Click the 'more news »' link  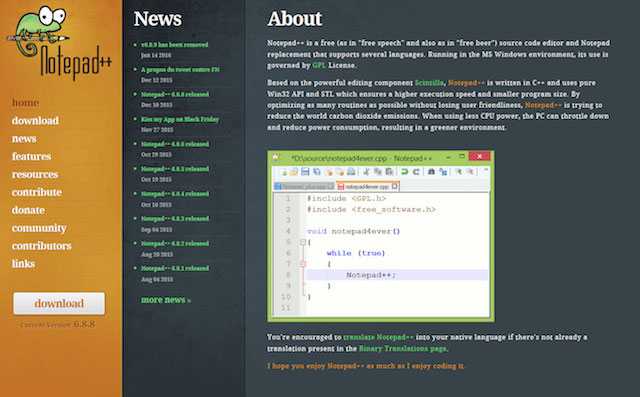tap(166, 300)
